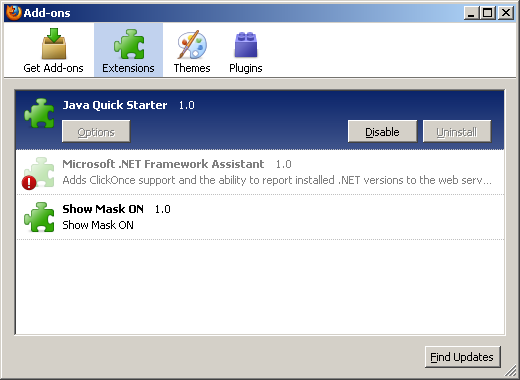Image resolution: width=520 pixels, height=380 pixels.
Task: Open Options for Java Quick Starter
Action: pyautogui.click(x=96, y=131)
